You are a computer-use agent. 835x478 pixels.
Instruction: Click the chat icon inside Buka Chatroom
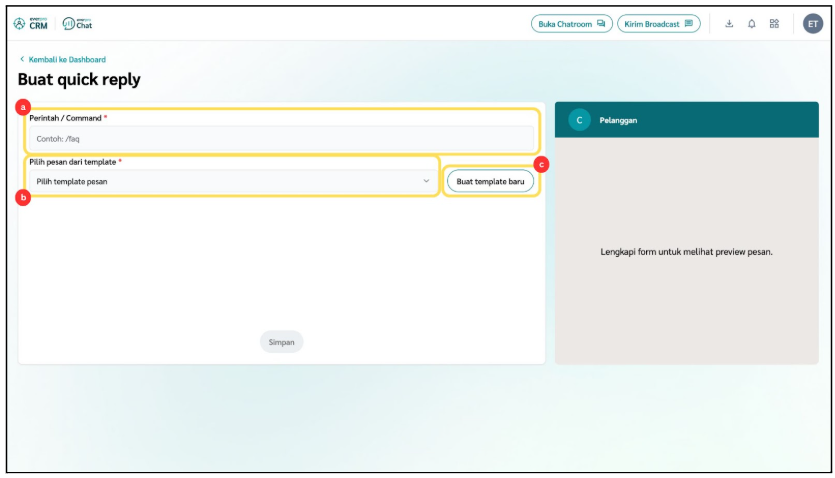tap(601, 24)
